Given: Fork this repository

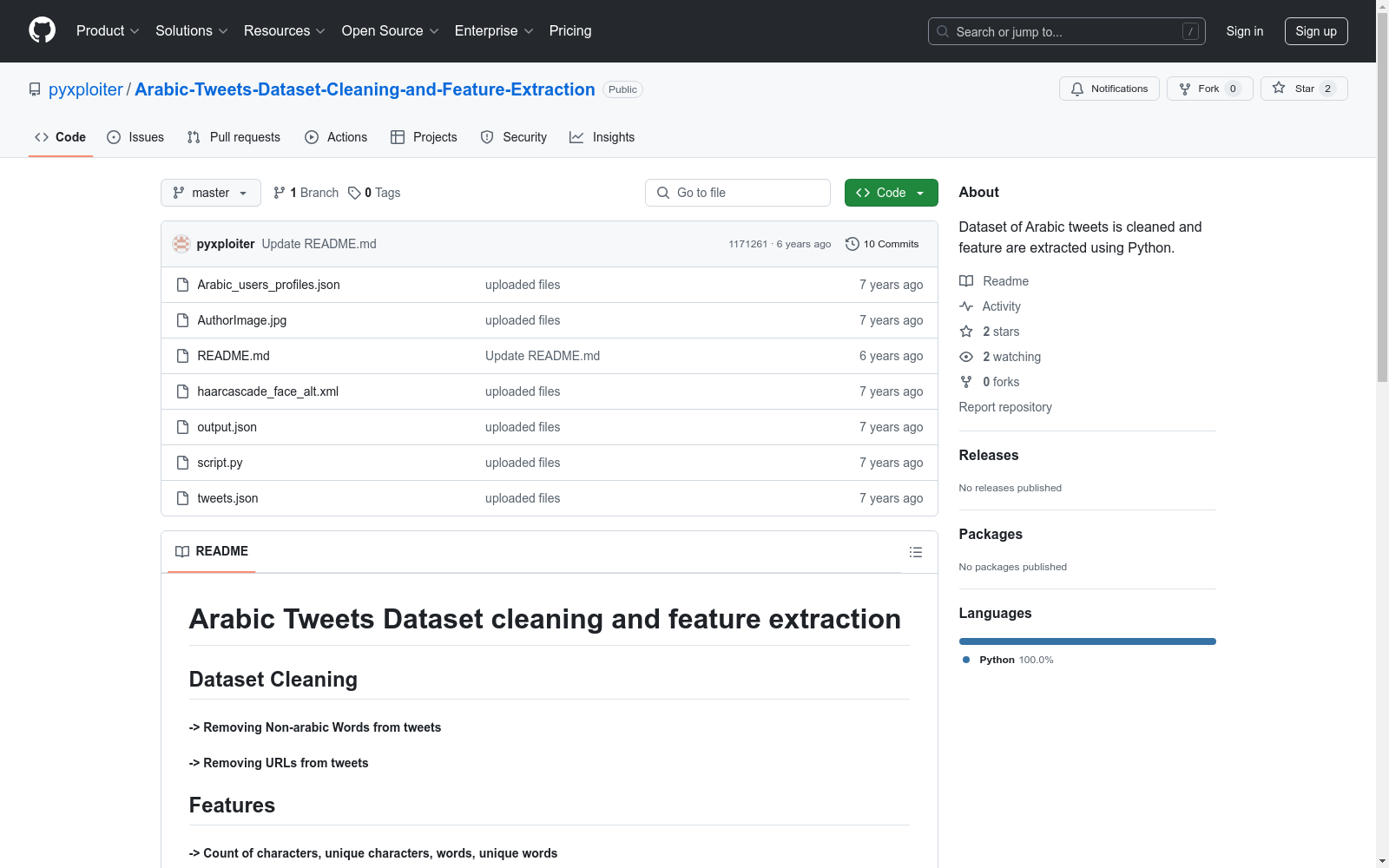Looking at the screenshot, I should pos(1210,89).
